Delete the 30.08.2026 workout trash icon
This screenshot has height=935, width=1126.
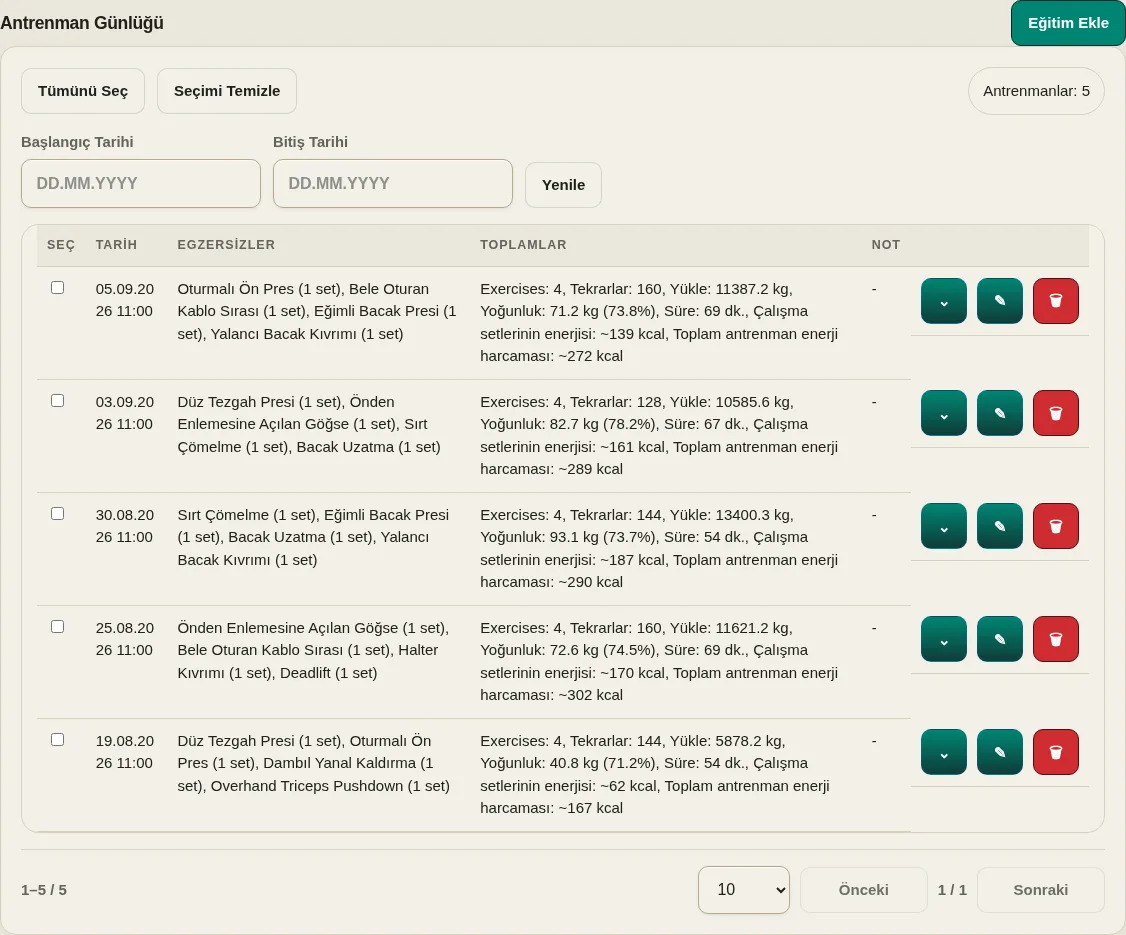click(x=1056, y=526)
